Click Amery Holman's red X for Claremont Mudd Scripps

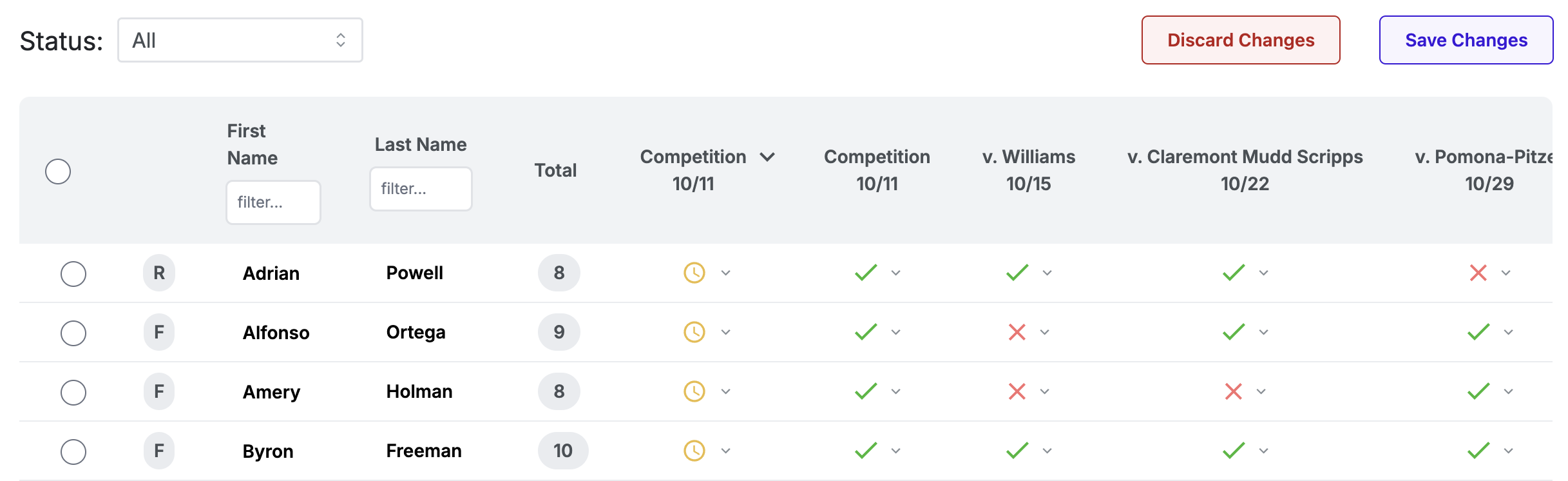click(1233, 391)
